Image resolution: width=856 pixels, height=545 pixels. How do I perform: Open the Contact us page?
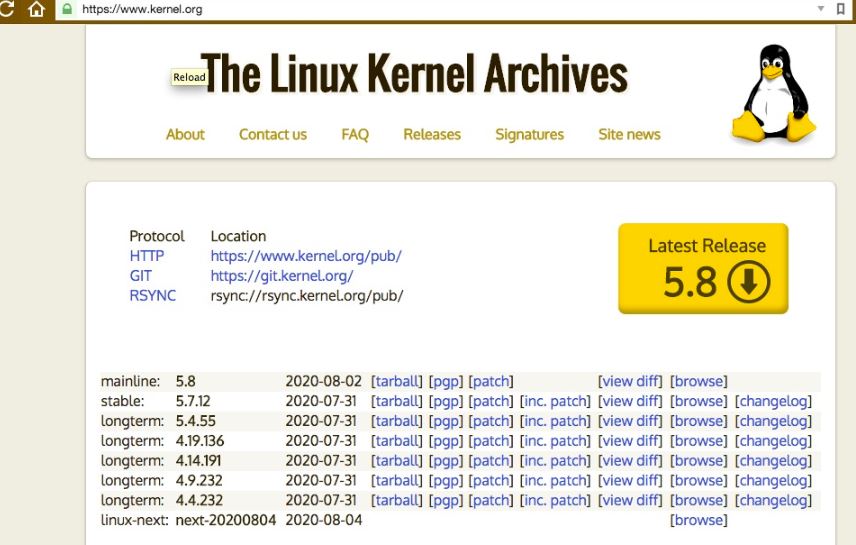click(x=273, y=134)
